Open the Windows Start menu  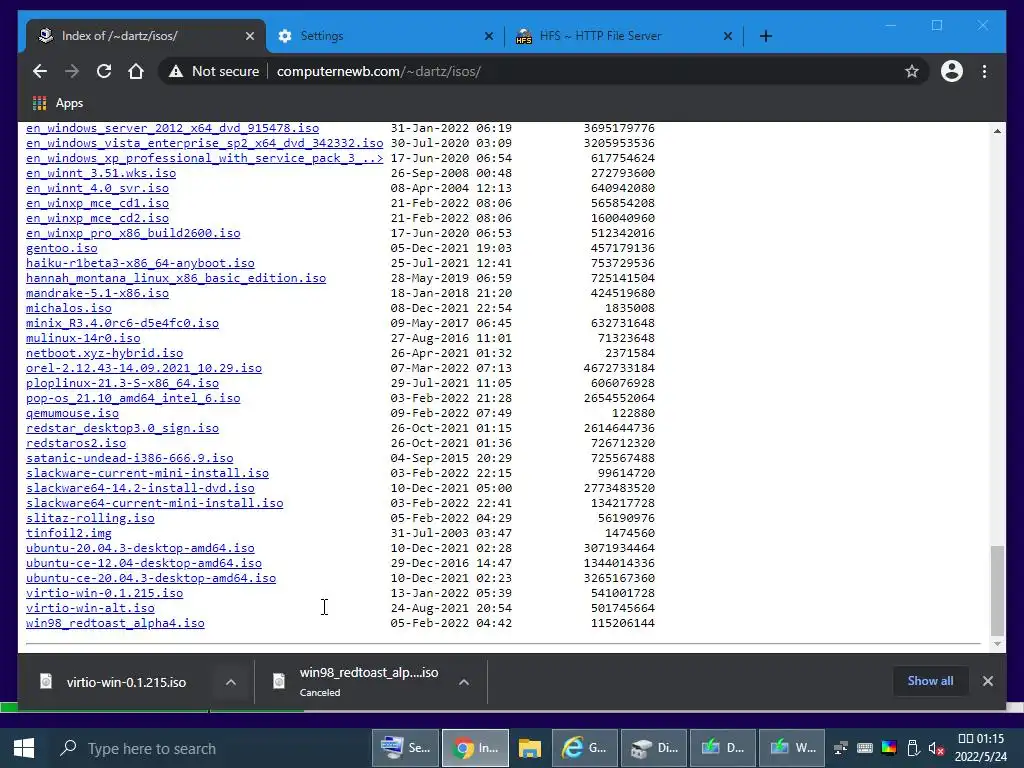point(24,748)
